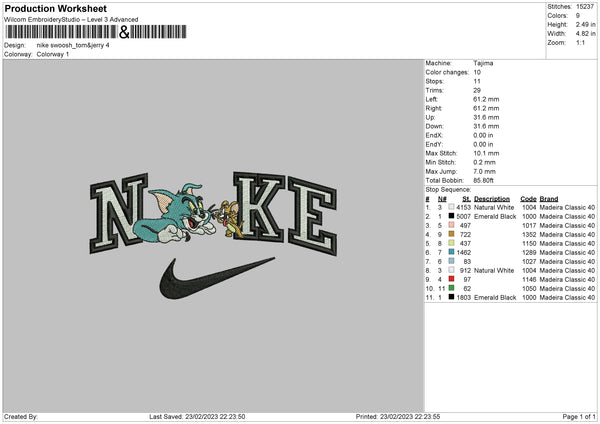Click the white swatch in the 912-stitch row
The width and height of the screenshot is (600, 424).
[x=451, y=270]
